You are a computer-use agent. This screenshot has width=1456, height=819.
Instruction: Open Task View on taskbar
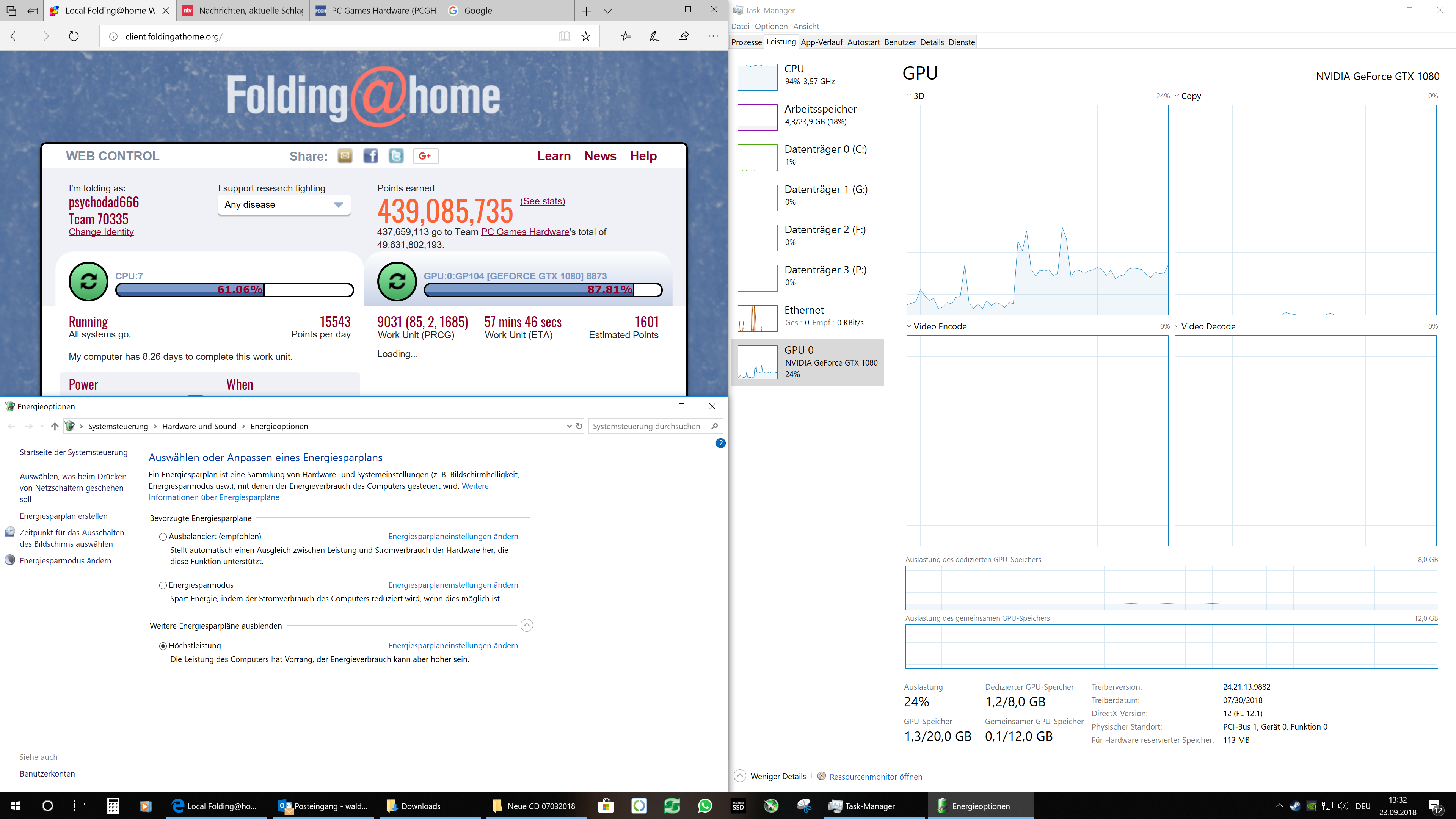[80, 805]
